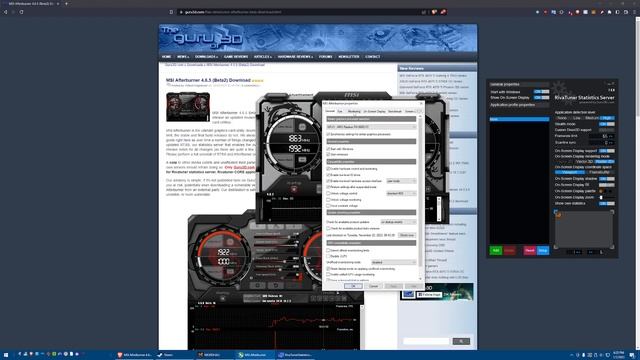Click orange On-Screen Display palette swatch
This screenshot has height=360, width=640.
coord(601,191)
